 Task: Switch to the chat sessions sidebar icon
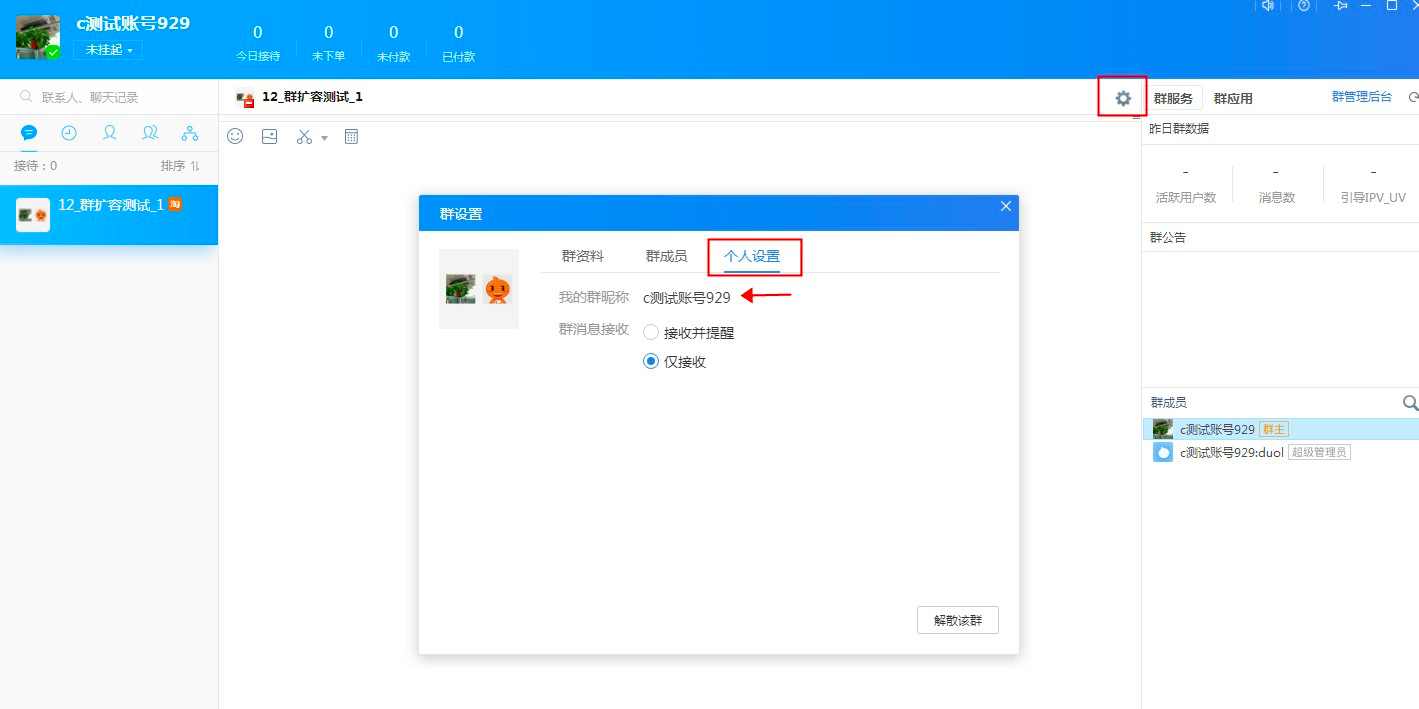tap(29, 132)
